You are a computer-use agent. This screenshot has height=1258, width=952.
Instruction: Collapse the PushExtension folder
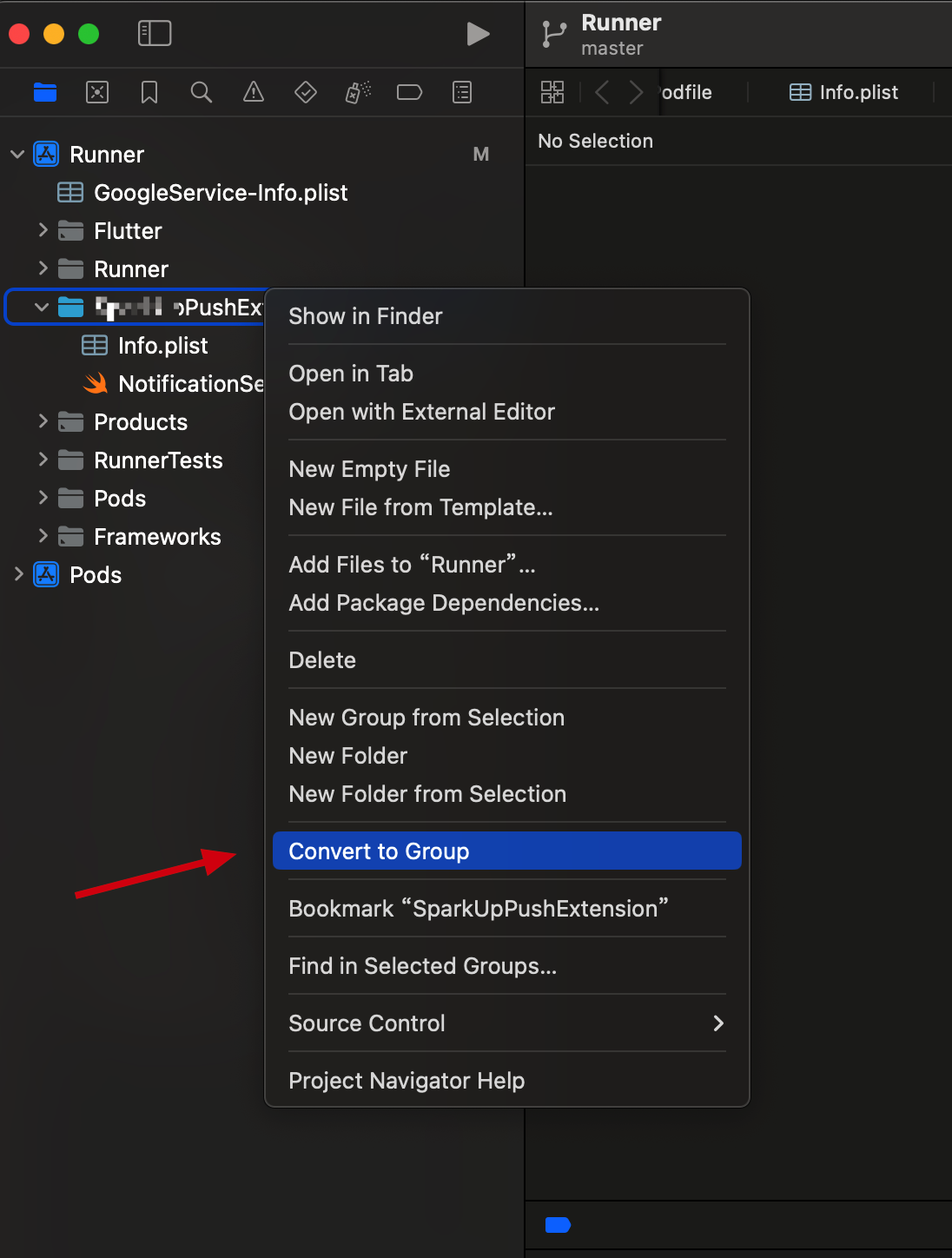tap(42, 308)
